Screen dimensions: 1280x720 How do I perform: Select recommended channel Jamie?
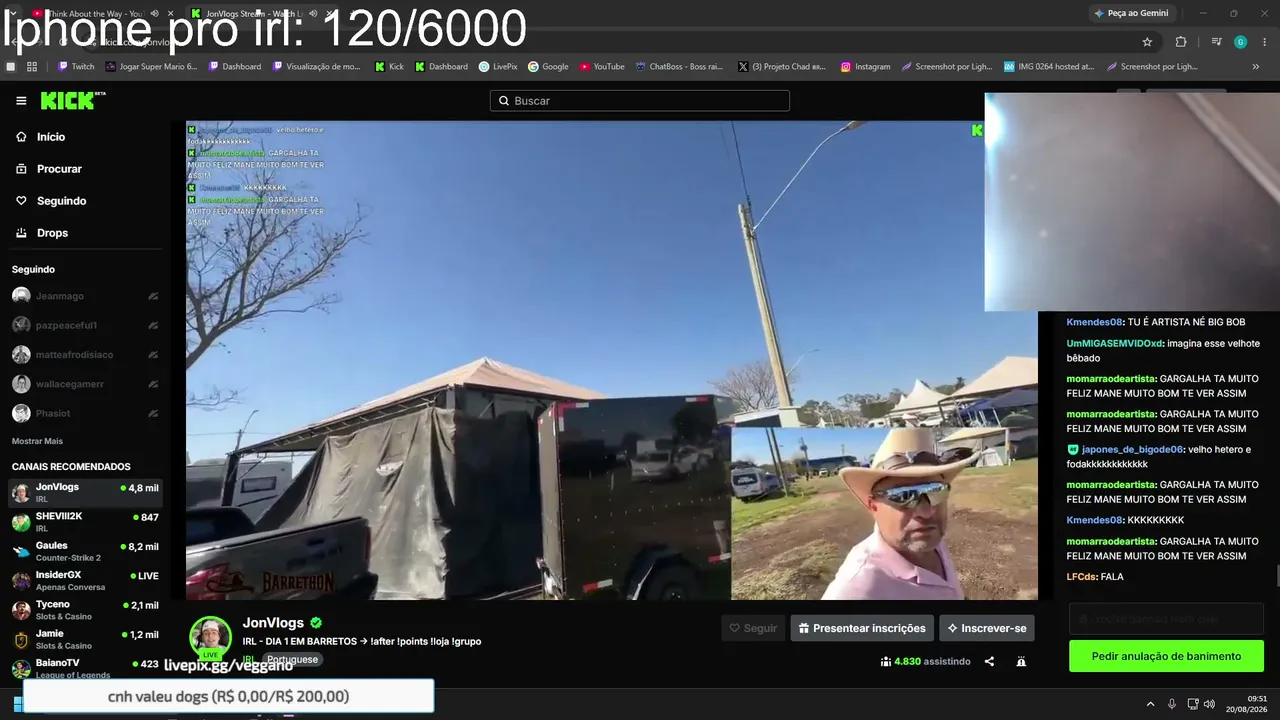83,639
